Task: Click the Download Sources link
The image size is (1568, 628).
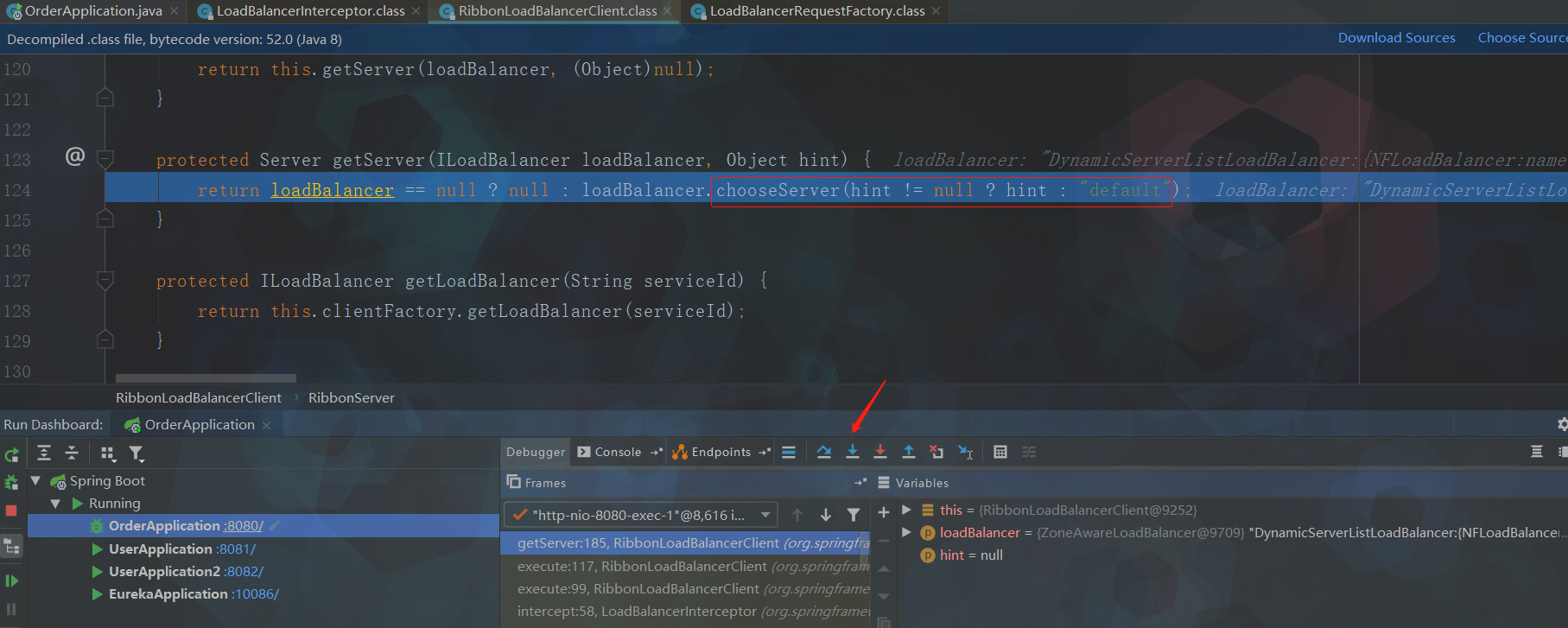Action: 1396,38
